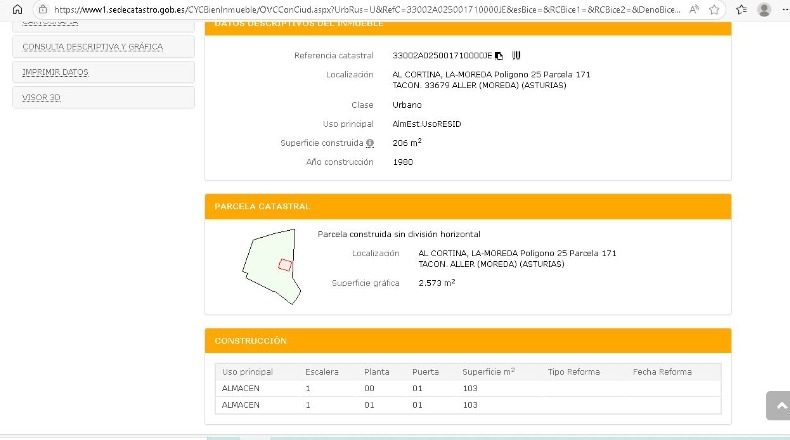Click the Parcela Catastral section header
The width and height of the screenshot is (790, 440).
point(468,207)
